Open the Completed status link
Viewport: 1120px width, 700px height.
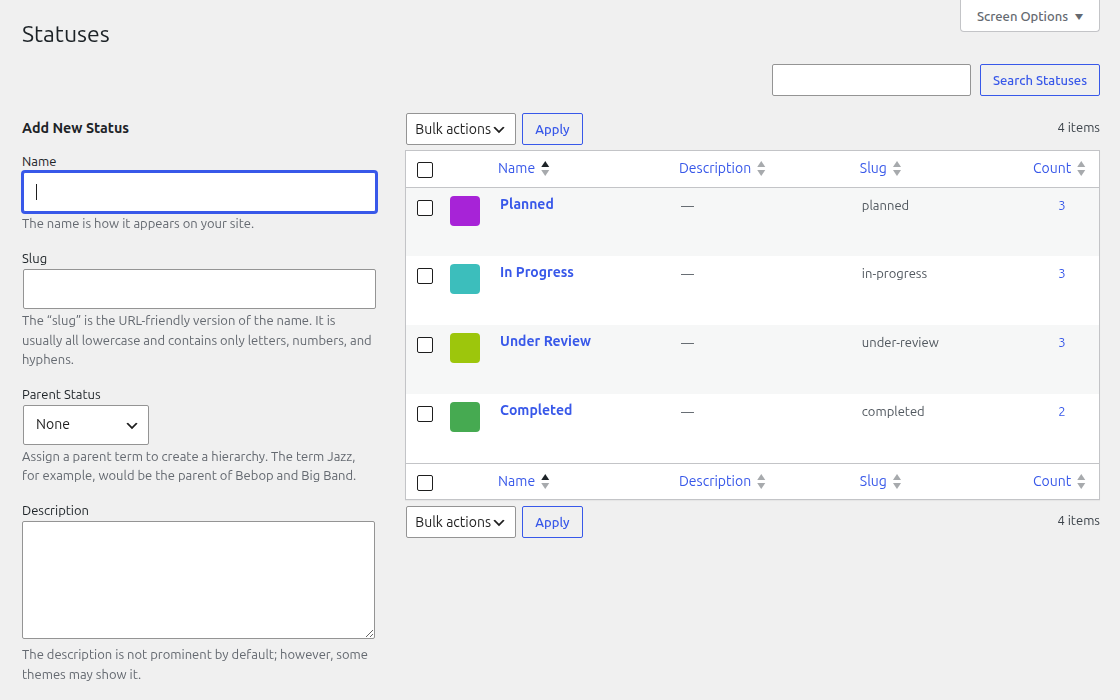coord(536,410)
